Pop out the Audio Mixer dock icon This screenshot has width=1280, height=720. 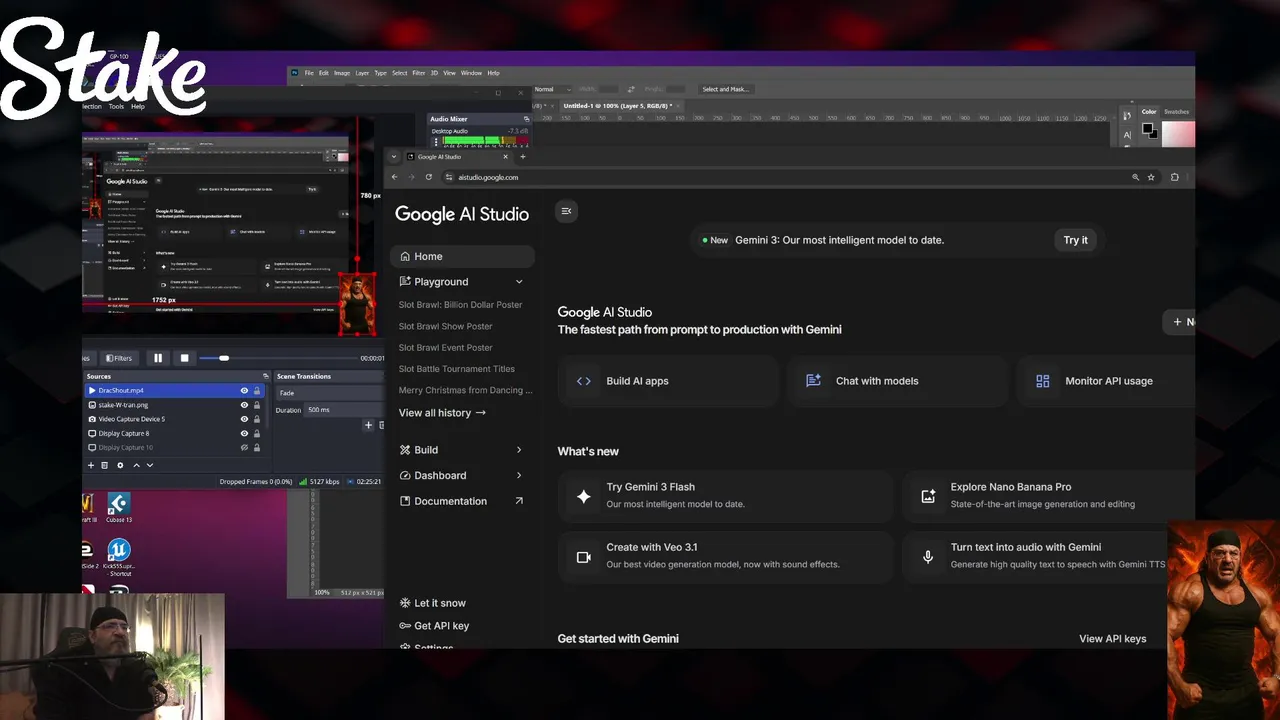pyautogui.click(x=526, y=119)
